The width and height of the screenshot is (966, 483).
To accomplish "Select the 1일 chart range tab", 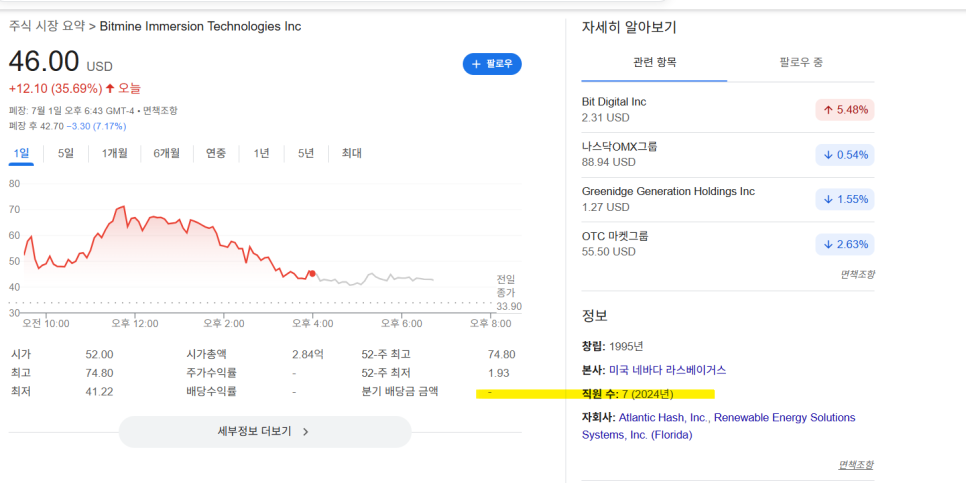I will pos(21,153).
